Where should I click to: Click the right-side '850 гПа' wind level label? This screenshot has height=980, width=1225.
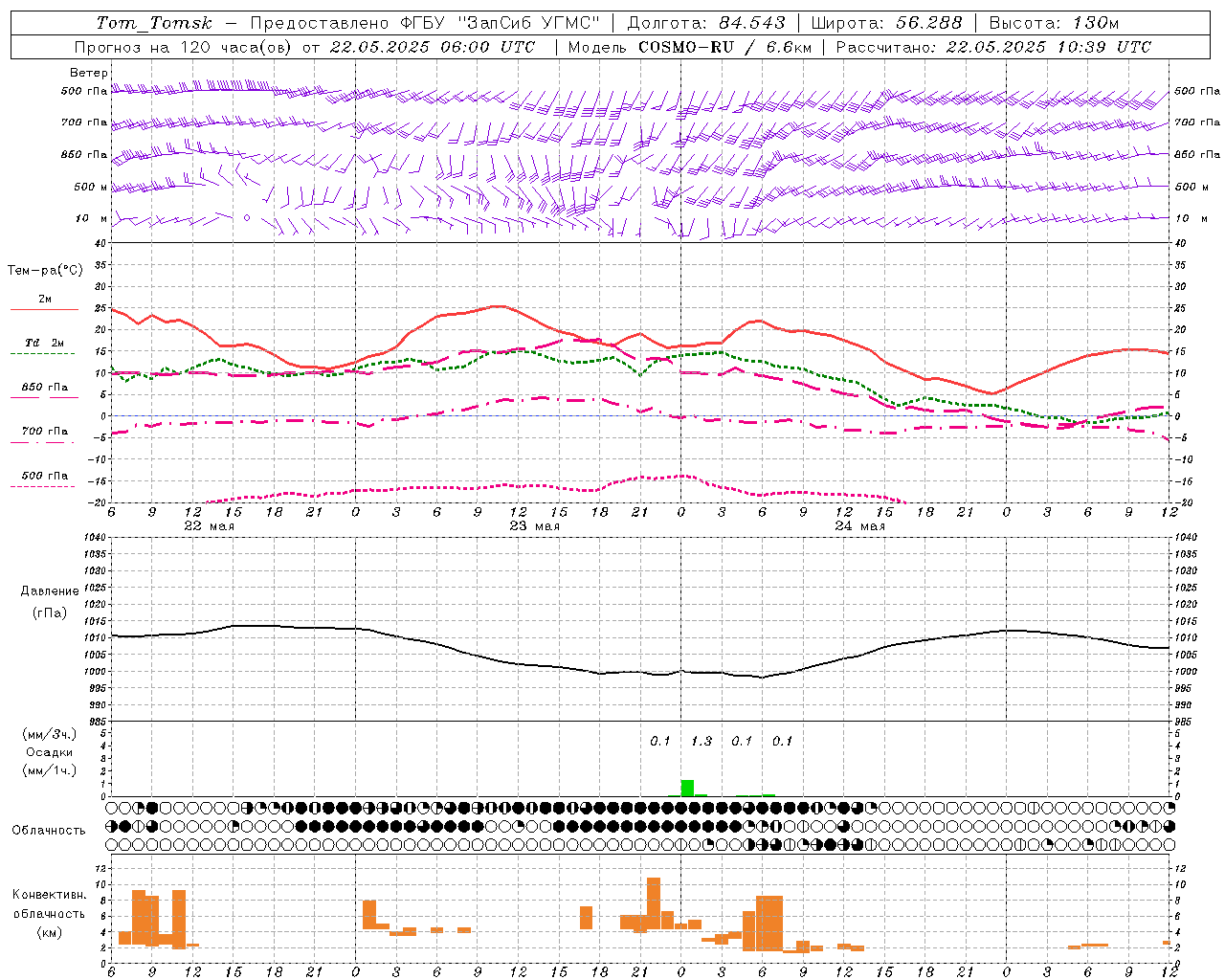1197,155
